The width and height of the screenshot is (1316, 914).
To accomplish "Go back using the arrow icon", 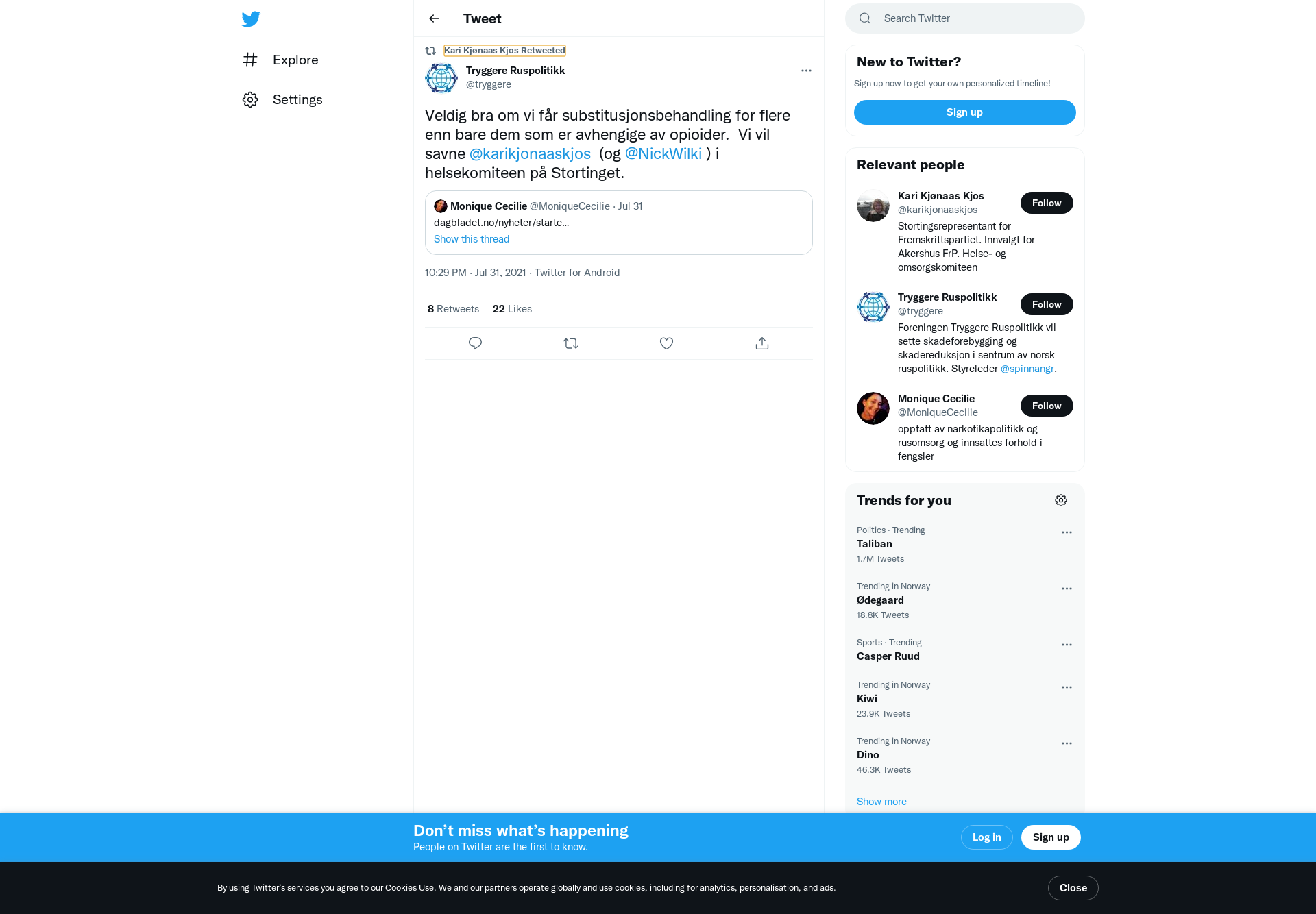I will pos(434,18).
